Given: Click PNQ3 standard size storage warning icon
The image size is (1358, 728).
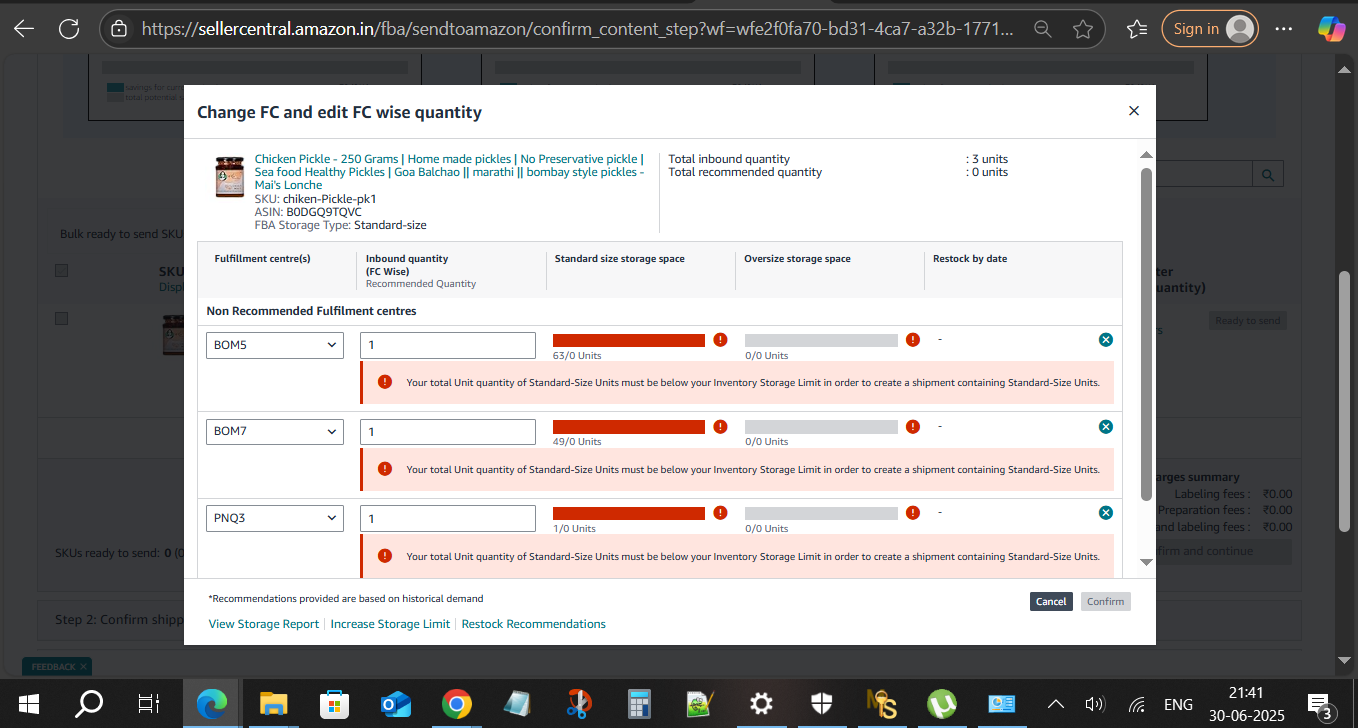Looking at the screenshot, I should point(720,513).
